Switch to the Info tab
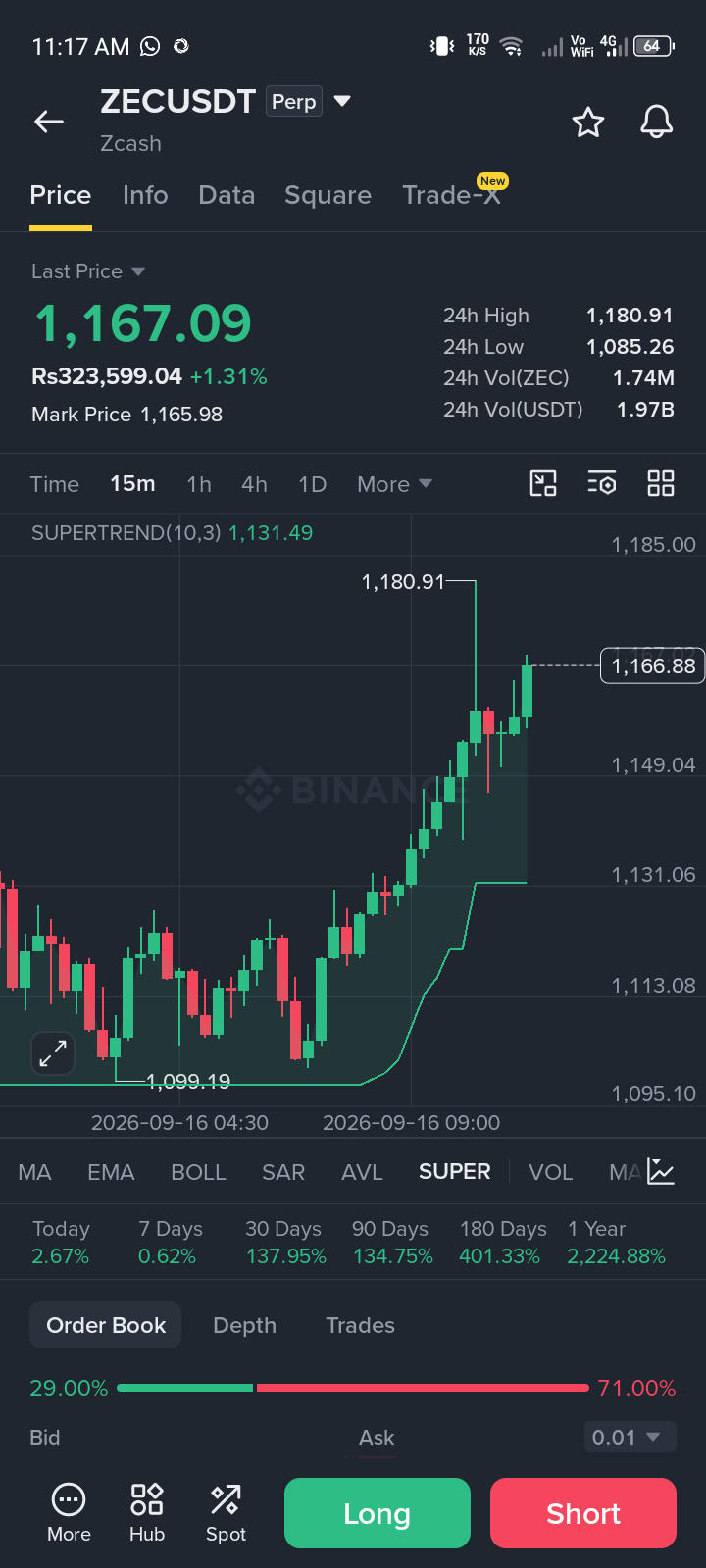Viewport: 706px width, 1568px height. click(145, 195)
